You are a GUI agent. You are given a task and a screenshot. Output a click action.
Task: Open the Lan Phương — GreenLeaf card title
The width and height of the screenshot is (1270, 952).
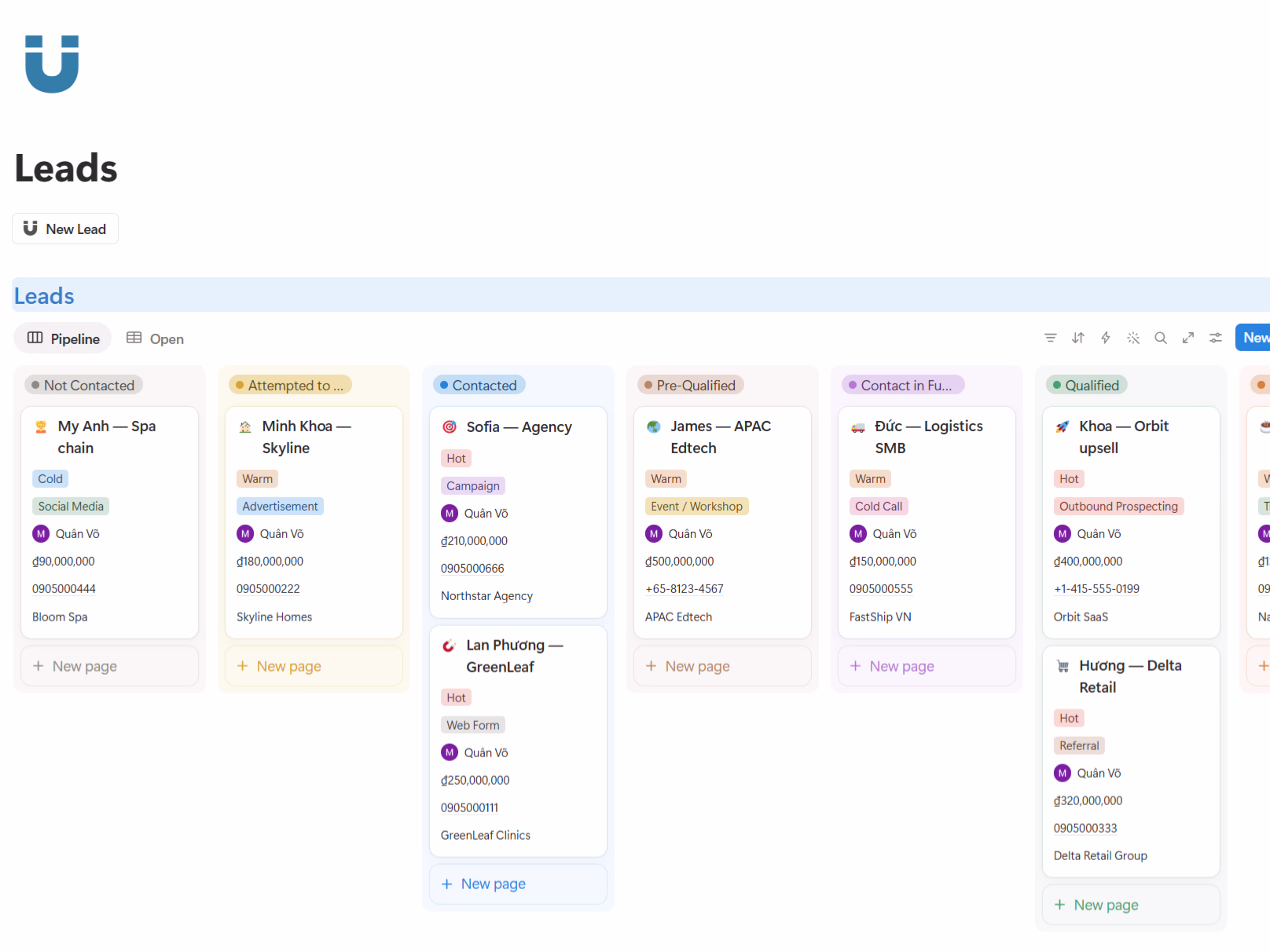click(515, 657)
